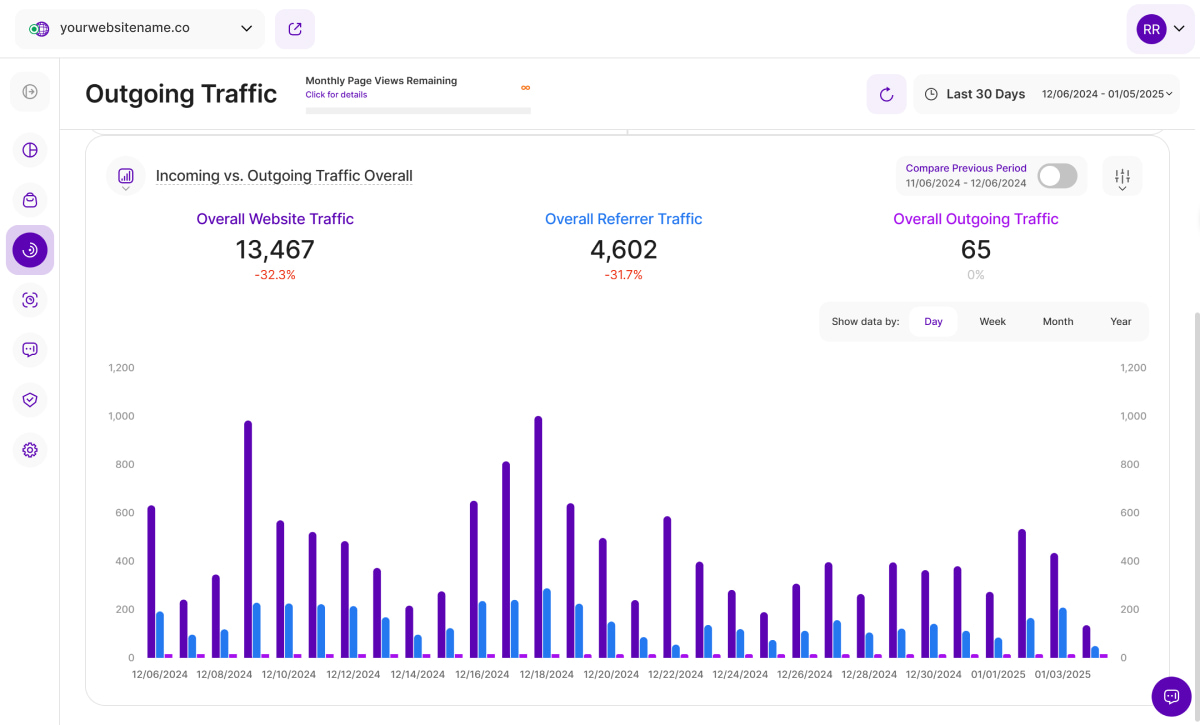Screen dimensions: 1200x725
Task: Switch chart view to Month
Action: 1057,322
